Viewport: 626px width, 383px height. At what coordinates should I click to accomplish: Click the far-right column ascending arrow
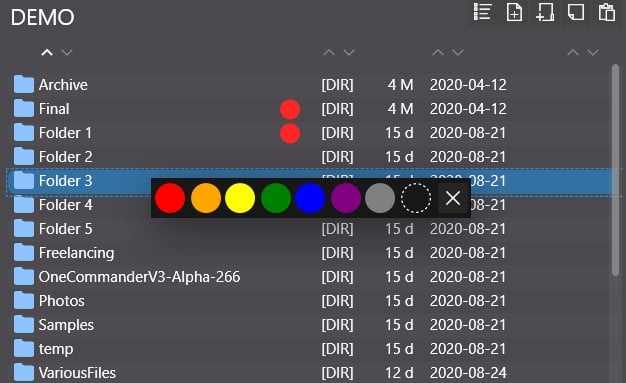pyautogui.click(x=573, y=52)
